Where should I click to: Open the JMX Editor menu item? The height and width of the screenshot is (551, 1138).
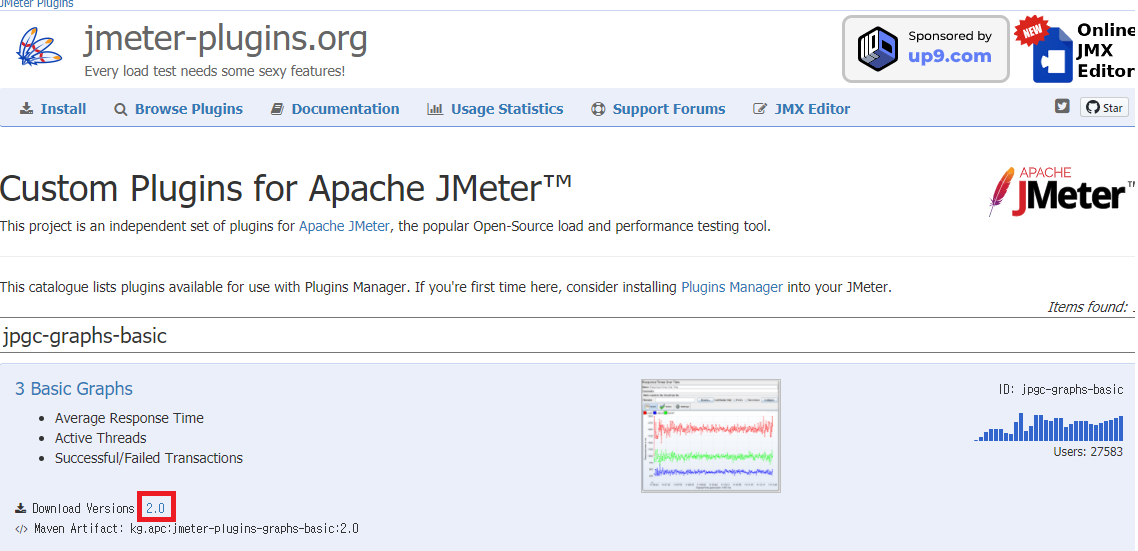tap(801, 109)
